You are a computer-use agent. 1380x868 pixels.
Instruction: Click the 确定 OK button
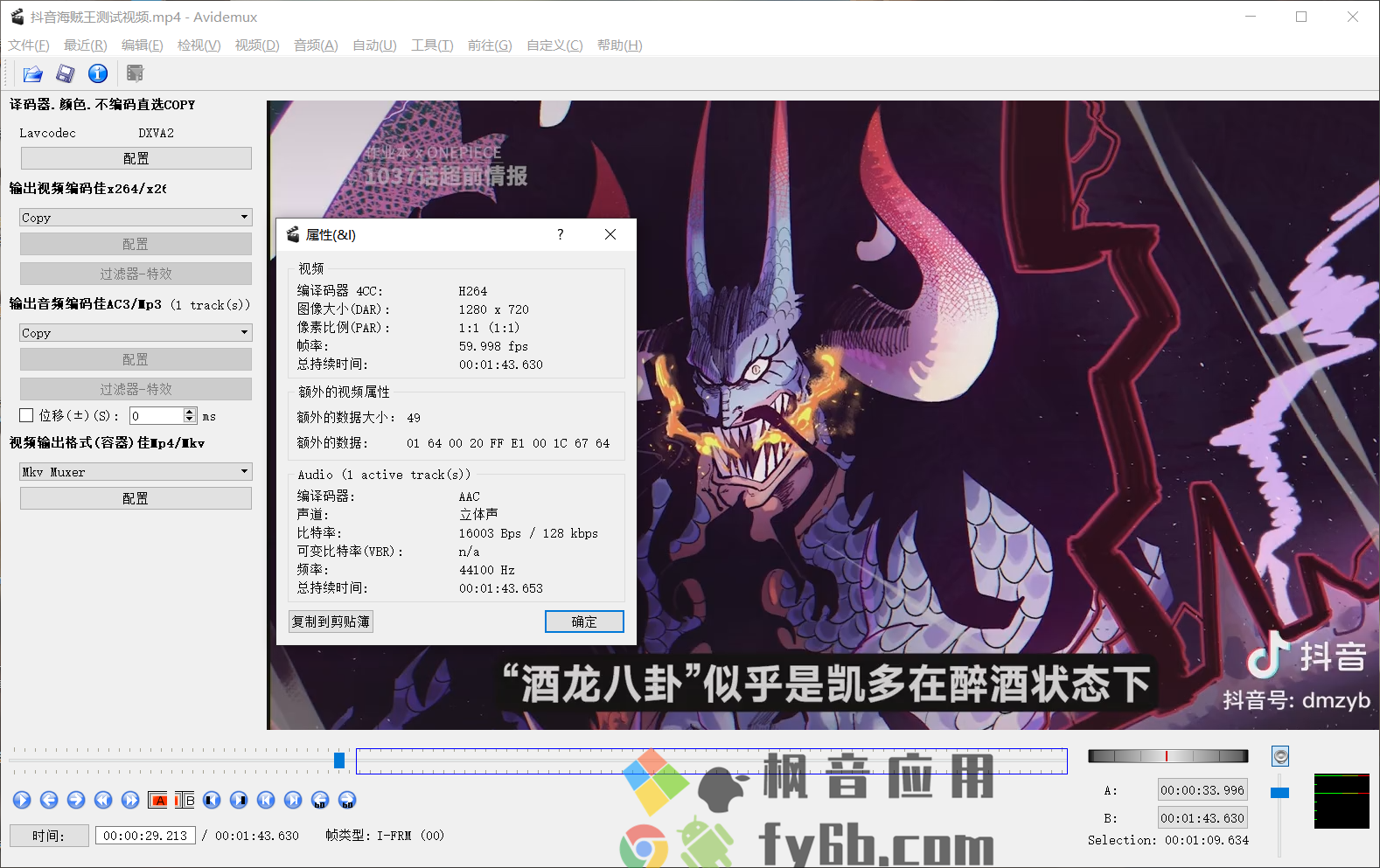[x=584, y=621]
